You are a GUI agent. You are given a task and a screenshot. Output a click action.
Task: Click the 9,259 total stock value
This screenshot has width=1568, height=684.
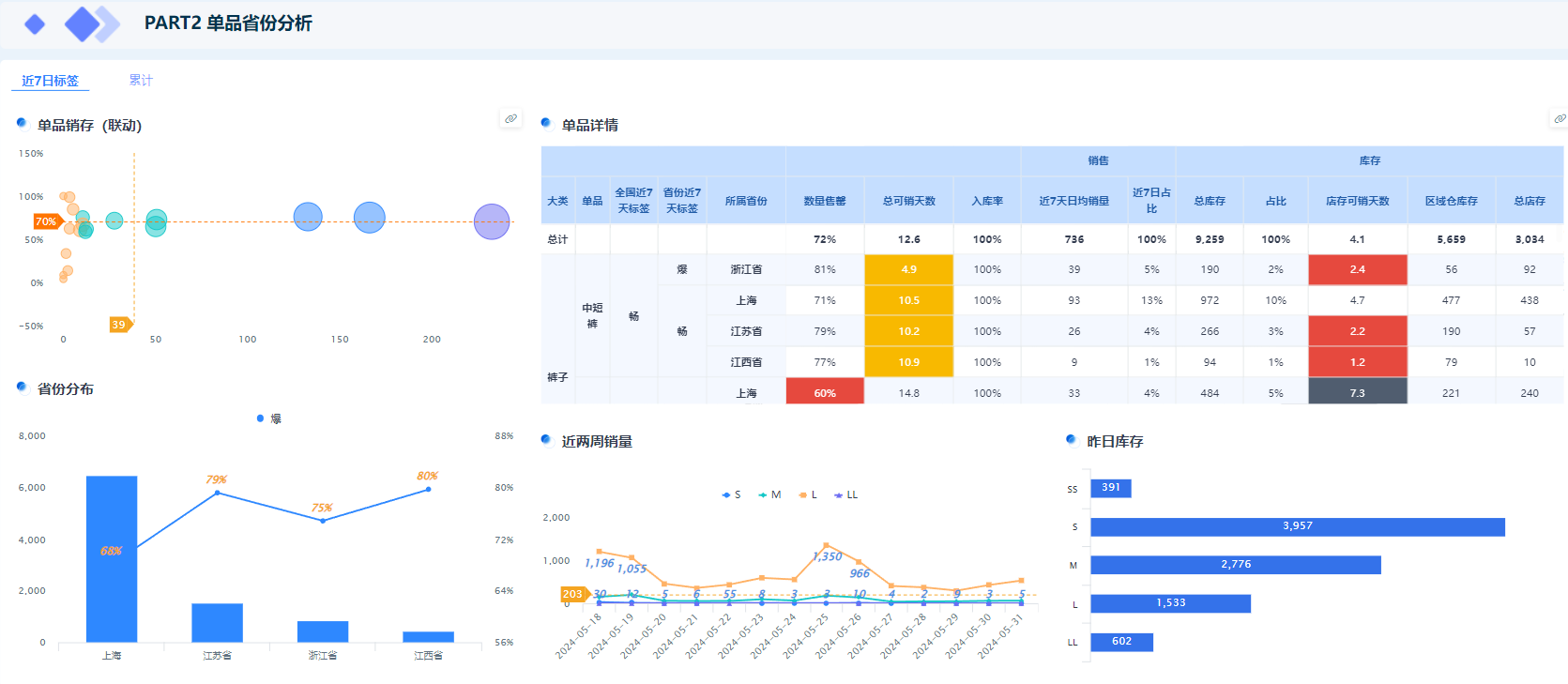point(1210,239)
